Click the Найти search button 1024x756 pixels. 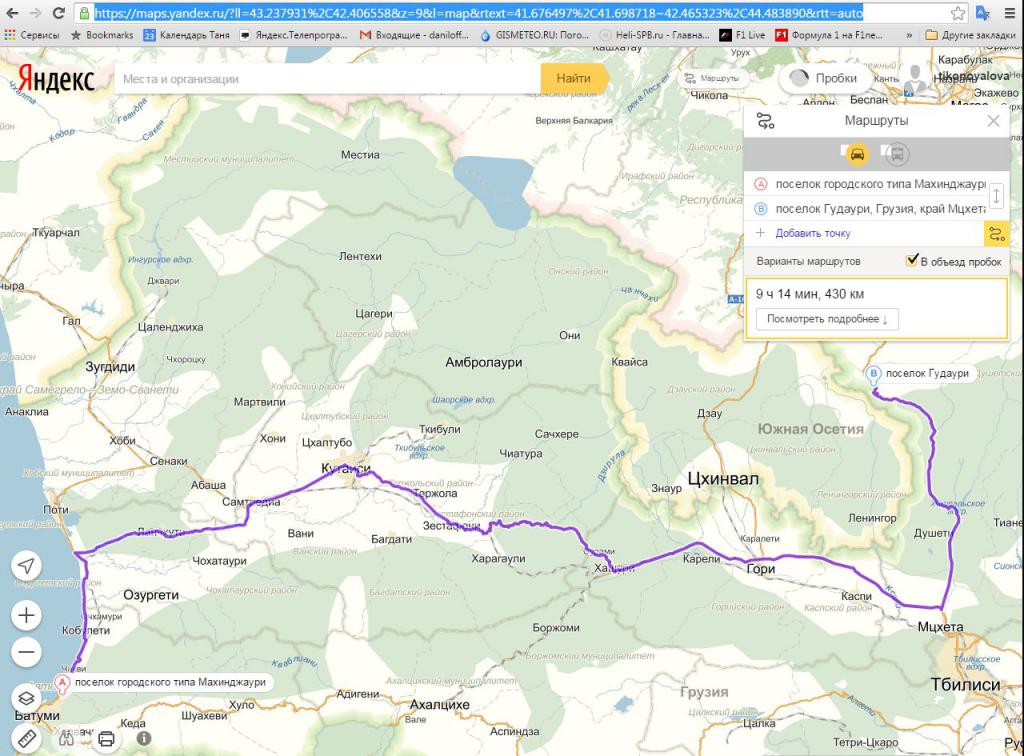click(573, 78)
